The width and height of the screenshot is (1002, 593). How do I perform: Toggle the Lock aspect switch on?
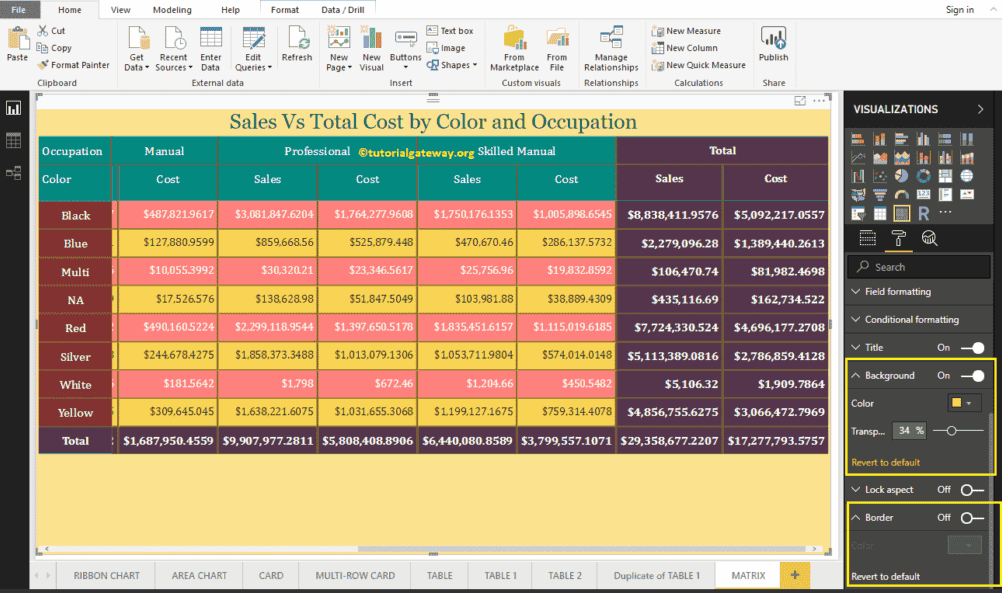(971, 490)
